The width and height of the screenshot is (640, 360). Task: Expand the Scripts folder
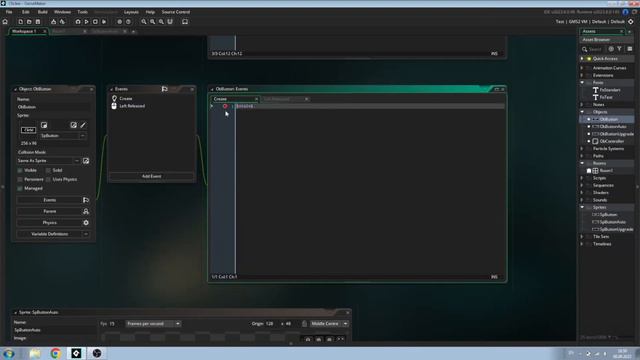click(x=582, y=178)
